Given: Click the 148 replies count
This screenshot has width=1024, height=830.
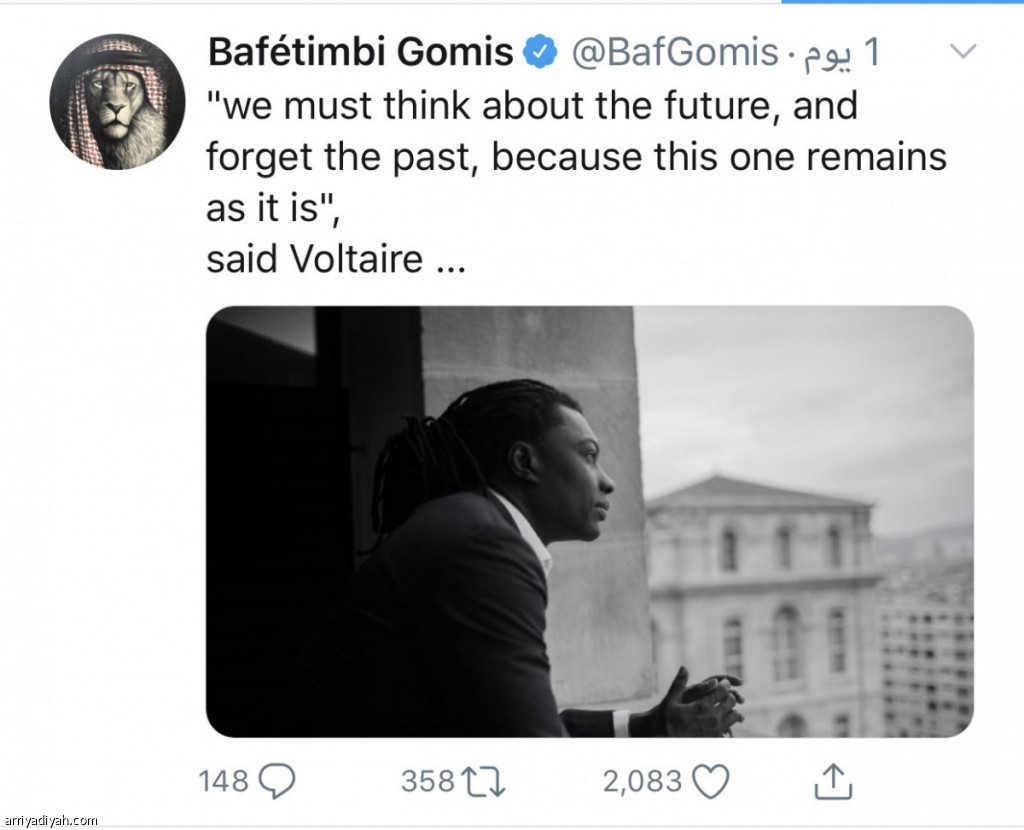Looking at the screenshot, I should [x=223, y=782].
